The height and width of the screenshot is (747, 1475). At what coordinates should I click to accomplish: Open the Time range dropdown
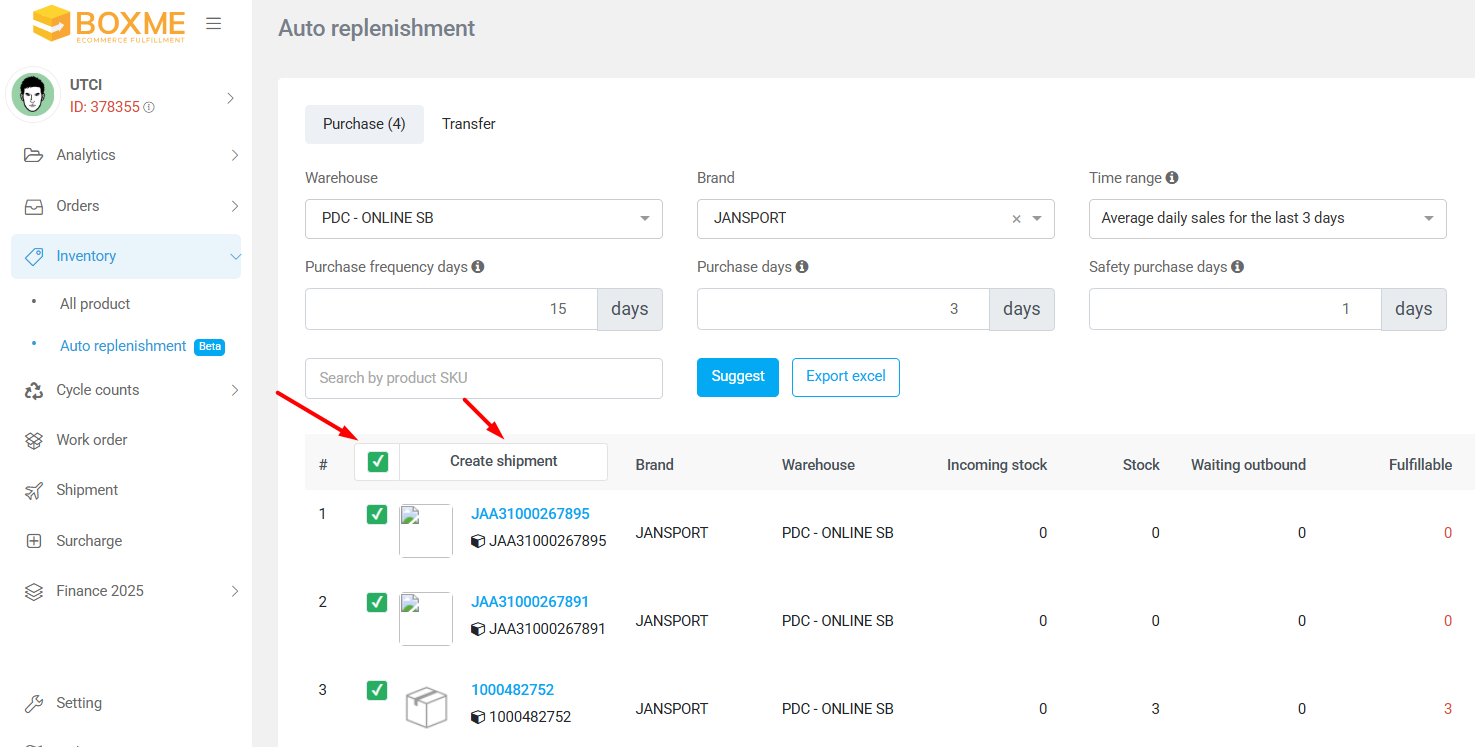coord(1267,219)
